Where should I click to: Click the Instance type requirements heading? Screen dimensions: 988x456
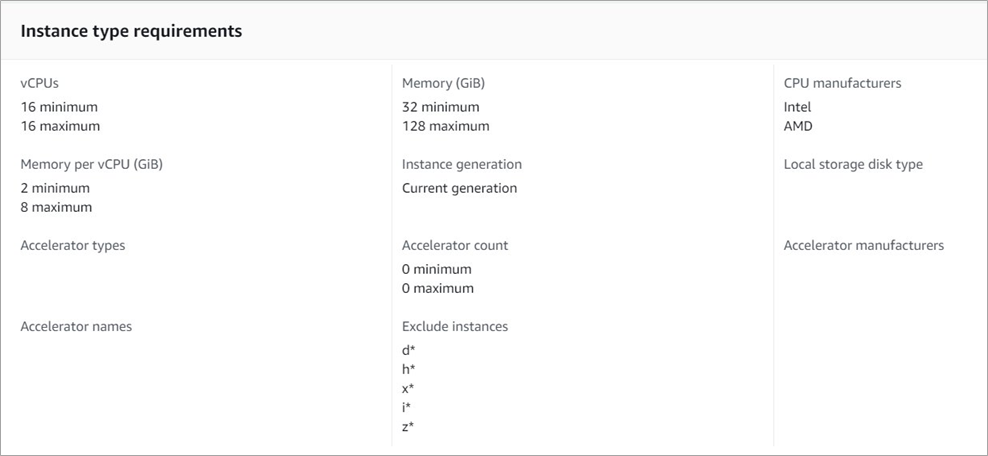(131, 31)
